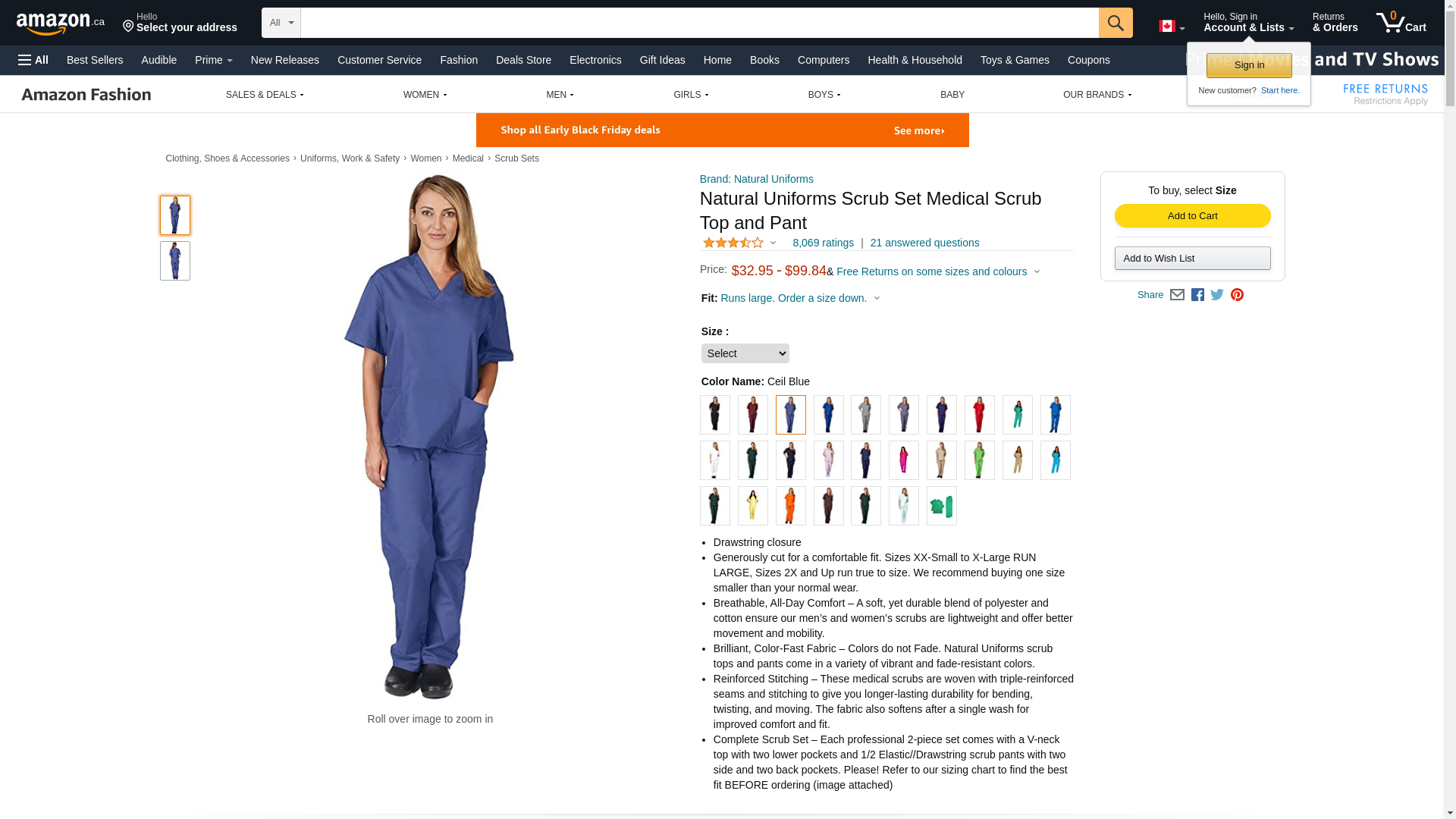Expand the star ratings breakdown arrow
The width and height of the screenshot is (1456, 819).
pyautogui.click(x=773, y=243)
